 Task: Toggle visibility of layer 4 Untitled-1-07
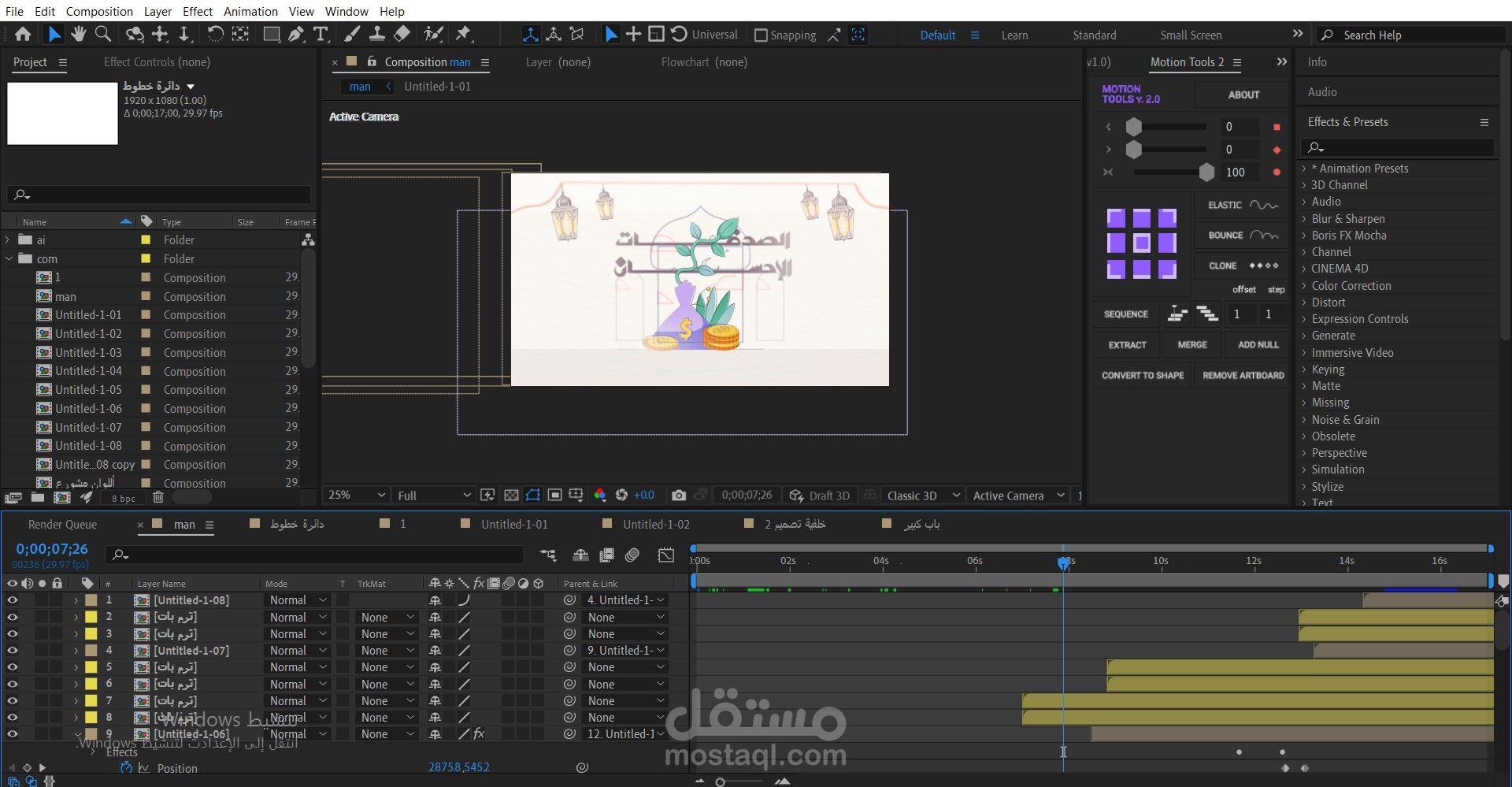(12, 651)
